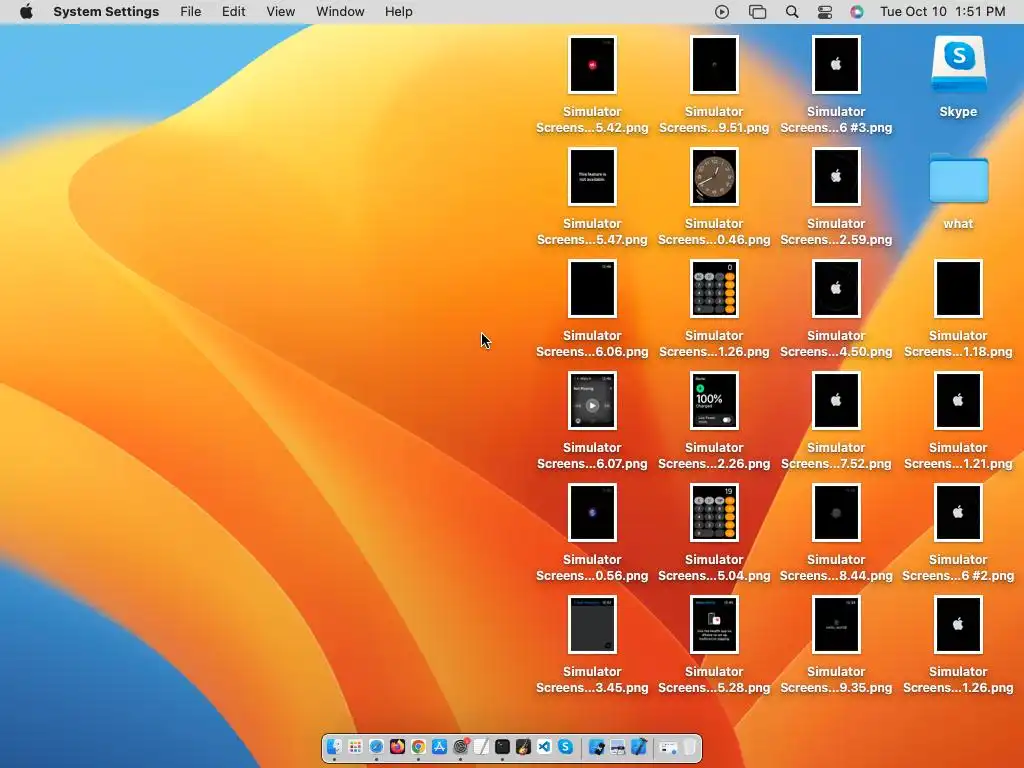Viewport: 1024px width, 768px height.
Task: Open the System Settings app menu
Action: click(x=106, y=12)
